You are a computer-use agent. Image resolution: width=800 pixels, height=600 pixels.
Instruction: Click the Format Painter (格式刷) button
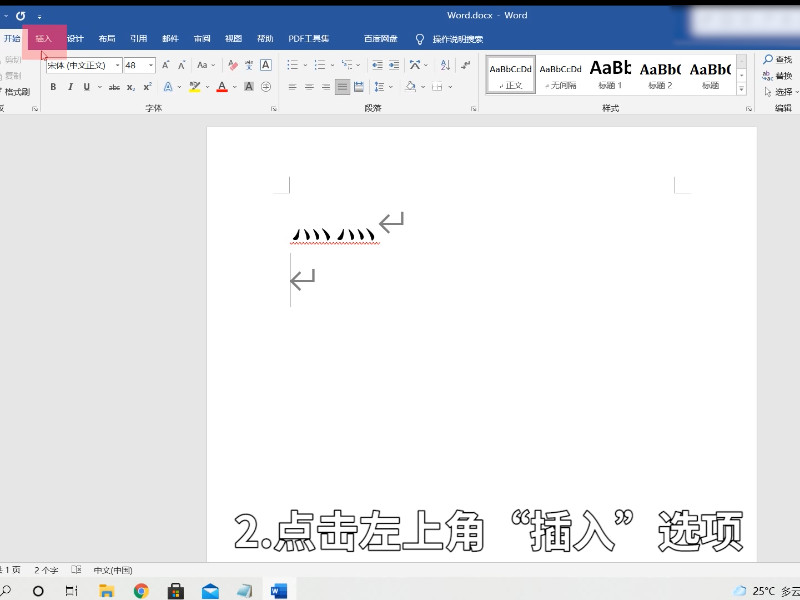[x=16, y=92]
